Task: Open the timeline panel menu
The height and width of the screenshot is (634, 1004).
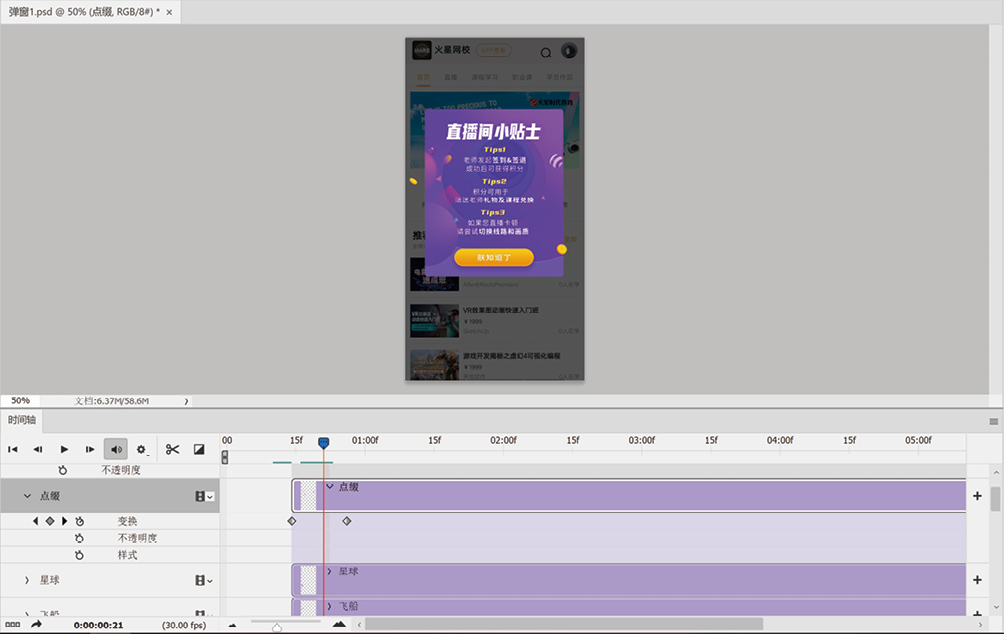Action: [993, 421]
